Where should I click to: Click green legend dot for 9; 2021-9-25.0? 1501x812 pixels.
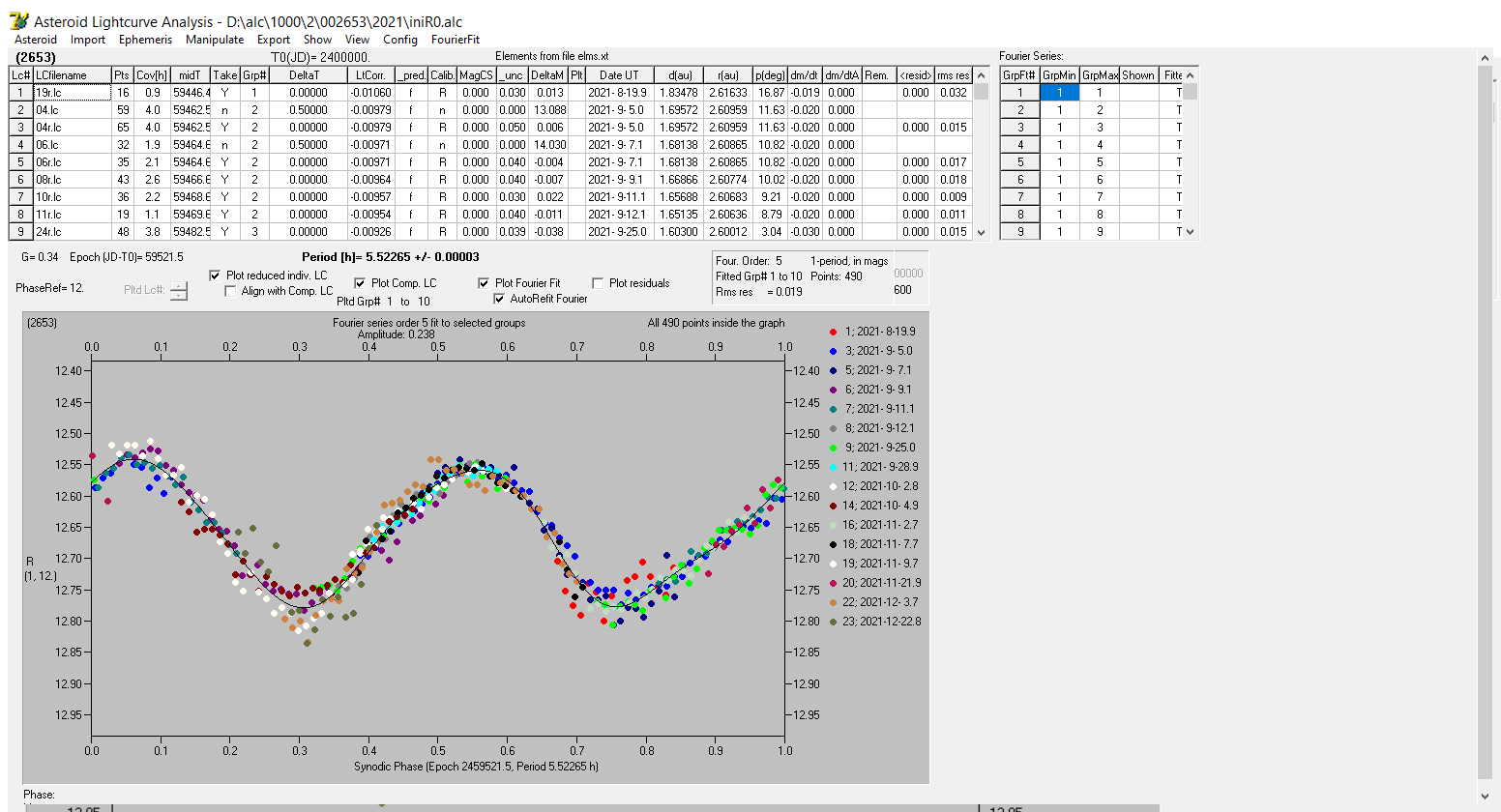click(x=833, y=448)
